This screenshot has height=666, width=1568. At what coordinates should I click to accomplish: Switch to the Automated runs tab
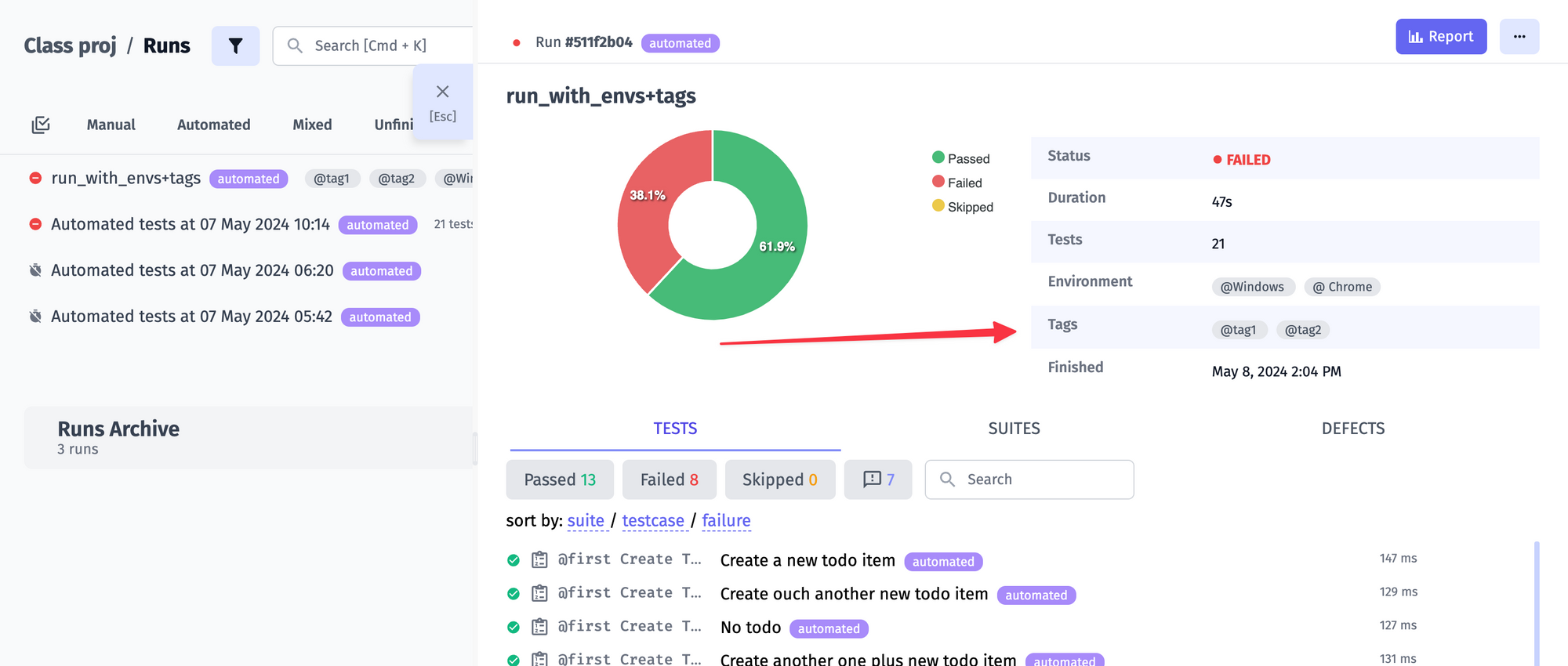point(213,125)
